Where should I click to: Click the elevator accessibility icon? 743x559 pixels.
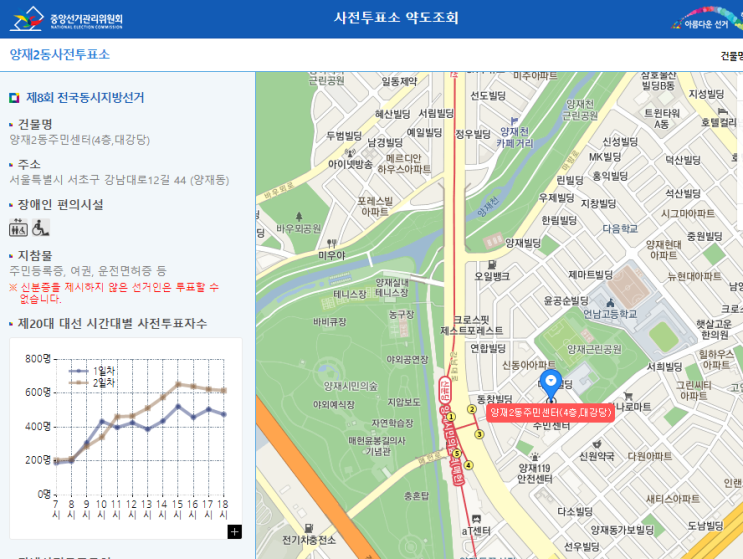18,228
